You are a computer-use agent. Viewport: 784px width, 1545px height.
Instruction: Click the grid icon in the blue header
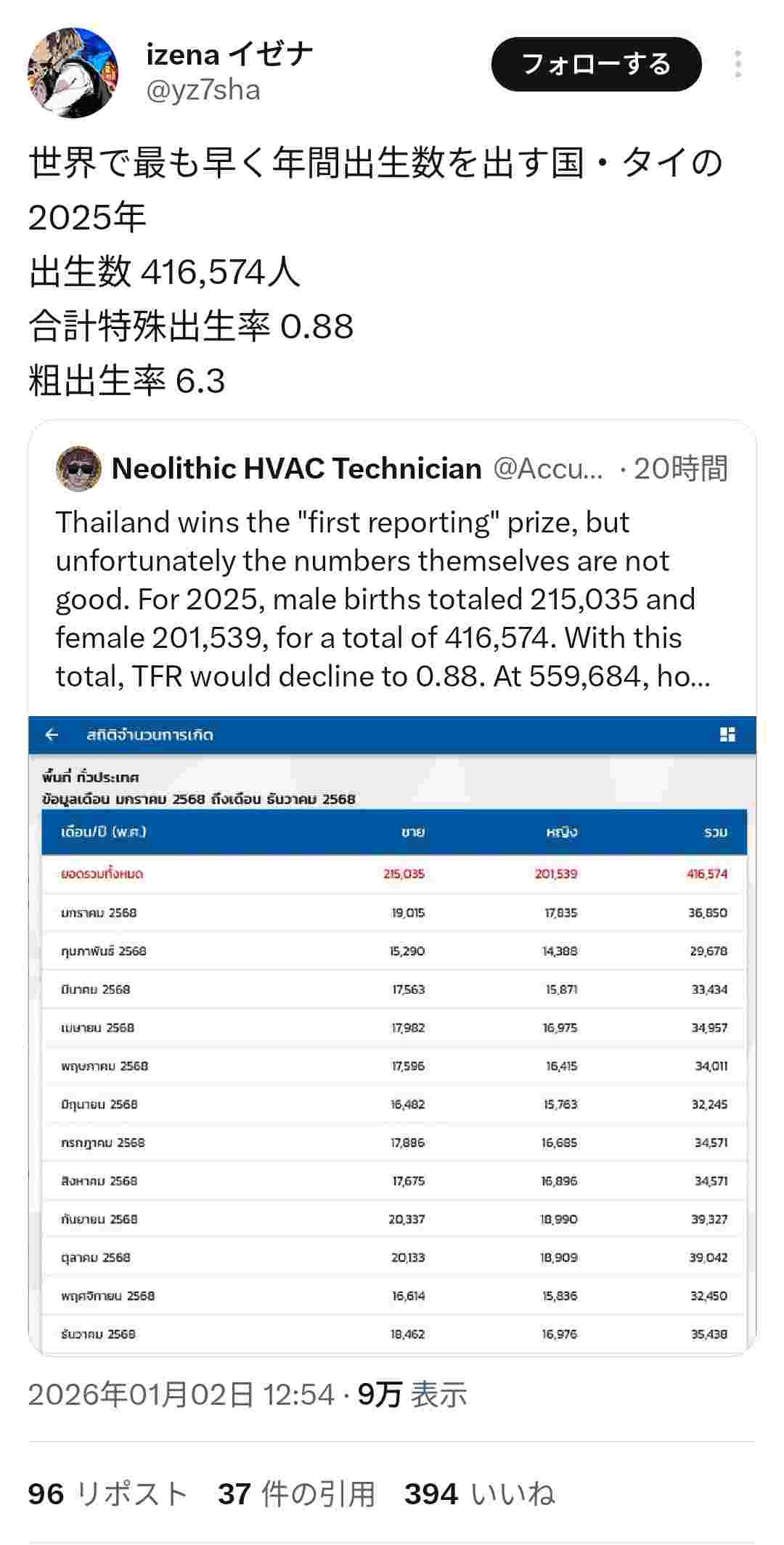[x=727, y=735]
